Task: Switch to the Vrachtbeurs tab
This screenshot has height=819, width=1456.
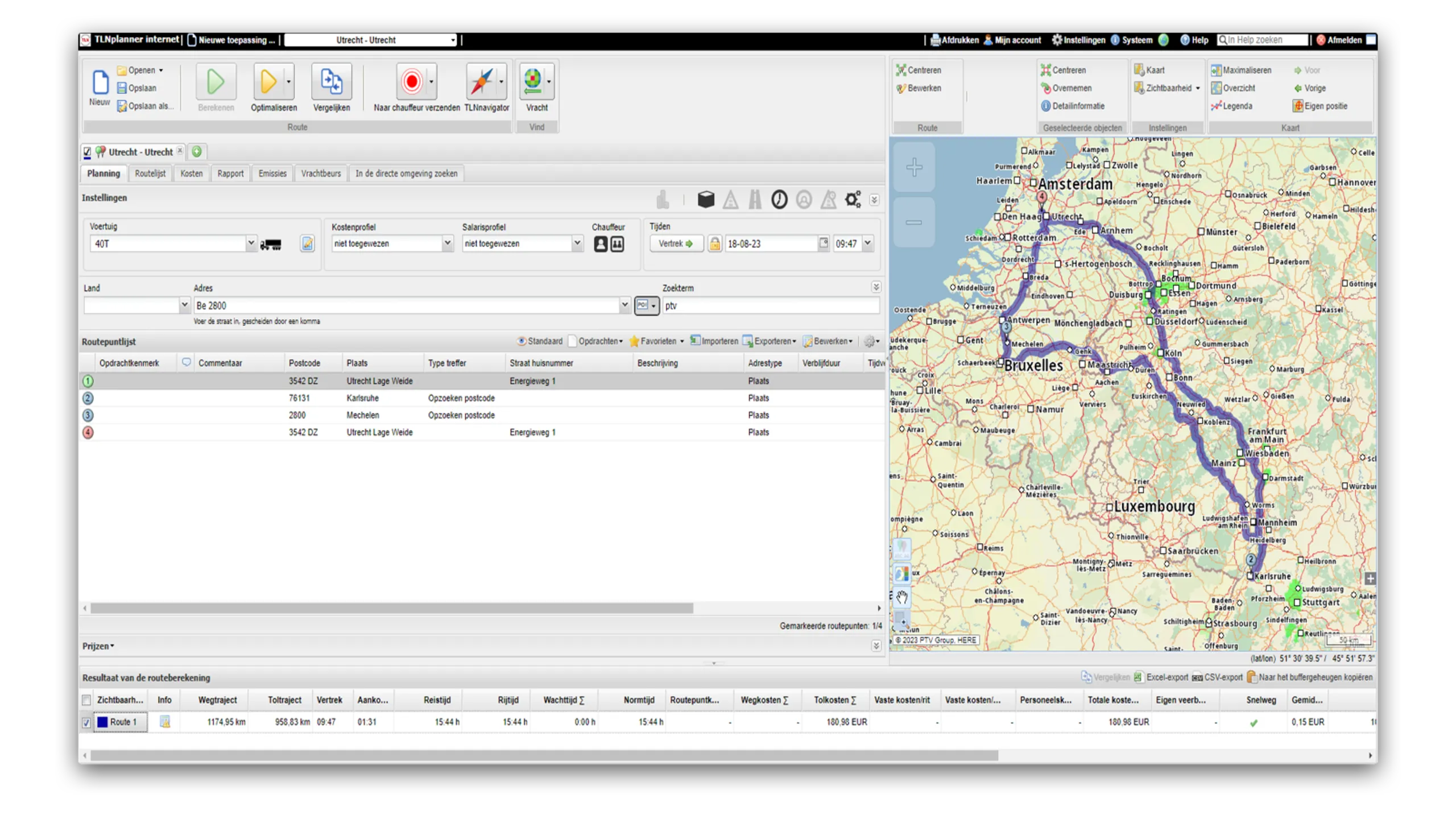Action: [x=321, y=173]
